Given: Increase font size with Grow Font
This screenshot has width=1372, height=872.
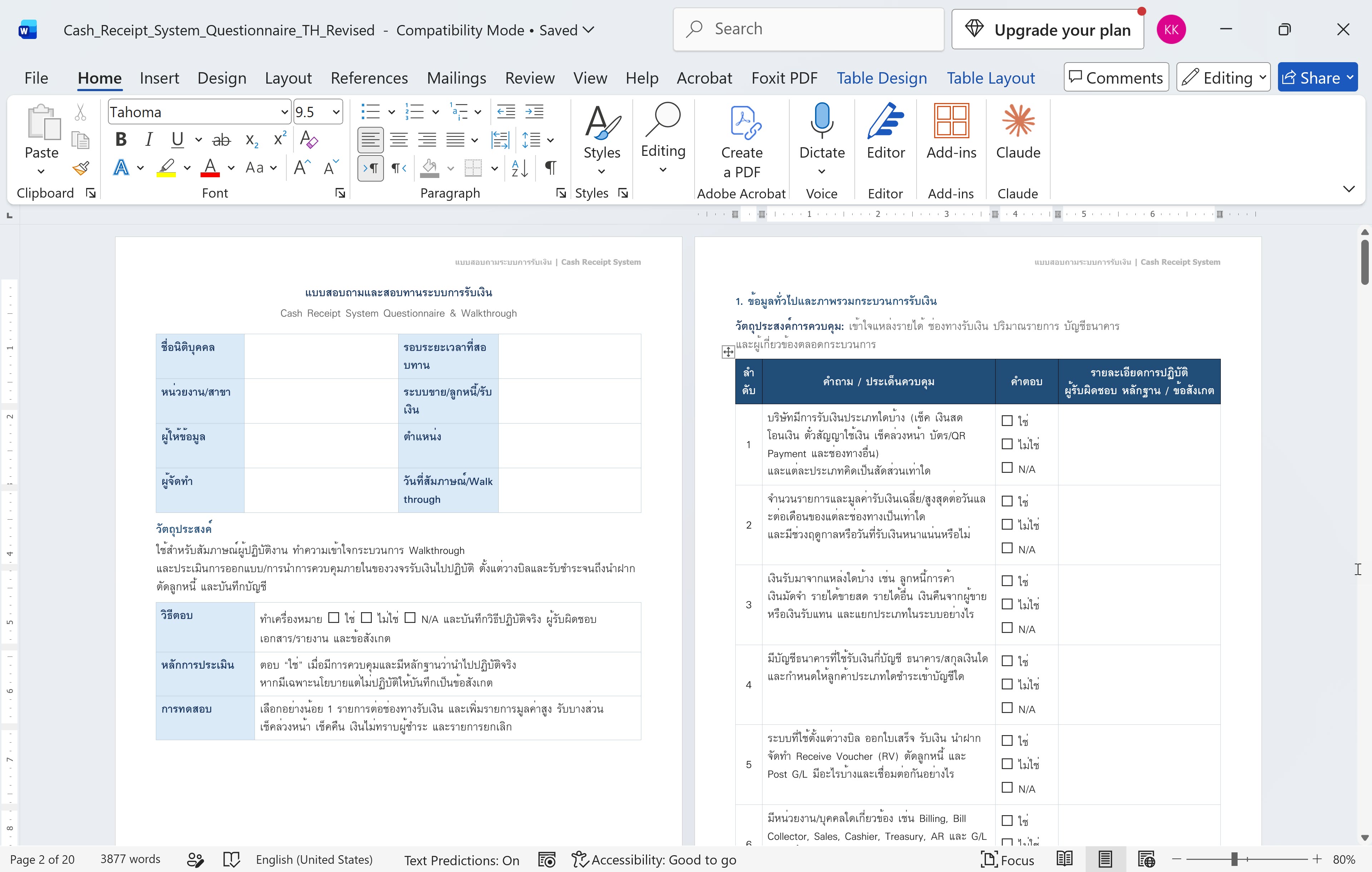Looking at the screenshot, I should [x=302, y=168].
